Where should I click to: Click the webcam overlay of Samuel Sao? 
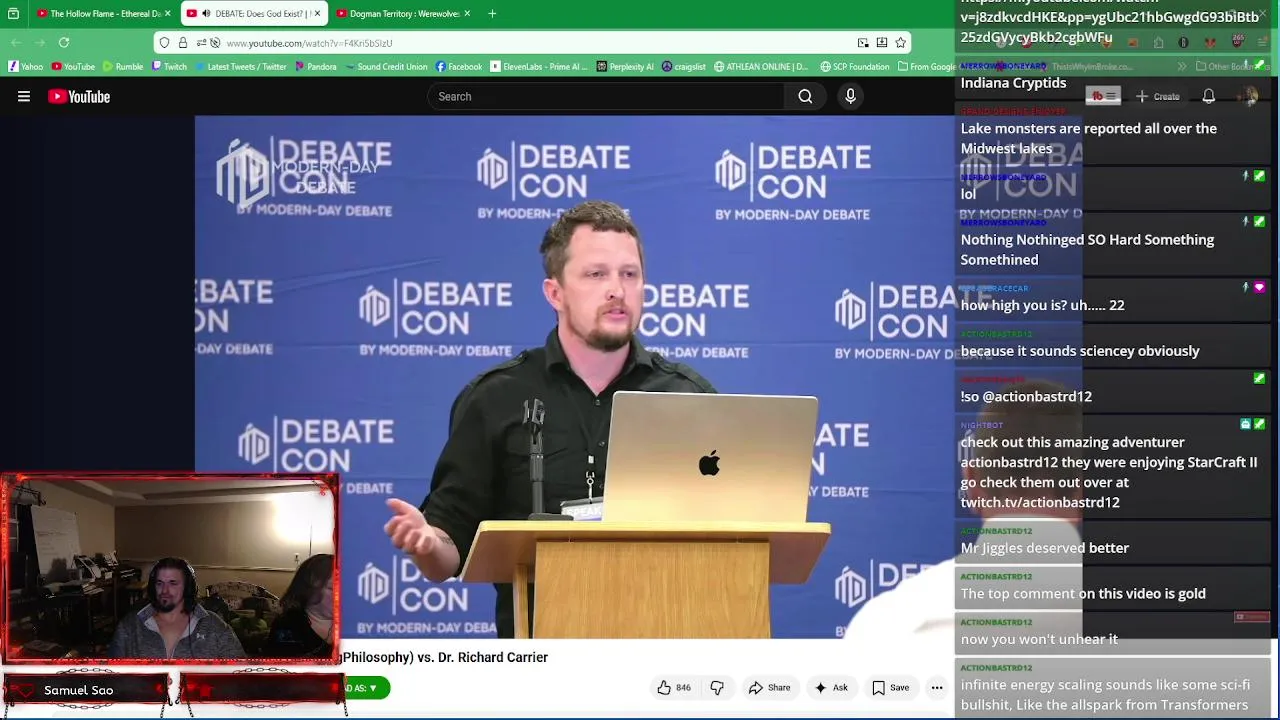click(x=170, y=568)
